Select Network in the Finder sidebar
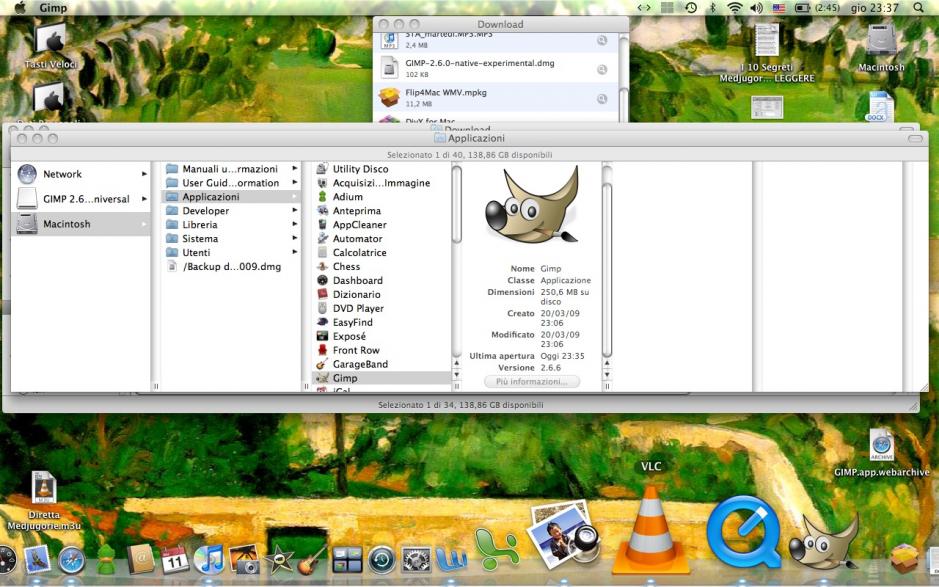This screenshot has height=587, width=939. point(81,174)
